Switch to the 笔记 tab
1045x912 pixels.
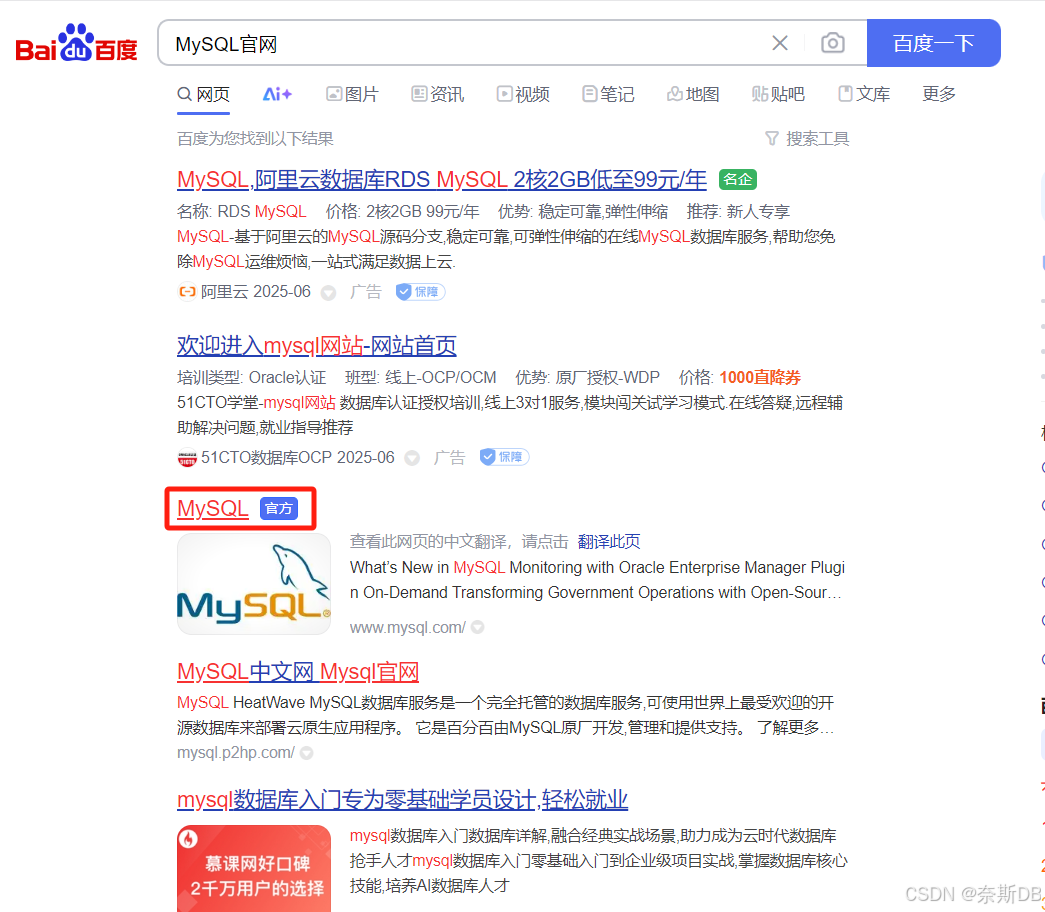[x=608, y=95]
